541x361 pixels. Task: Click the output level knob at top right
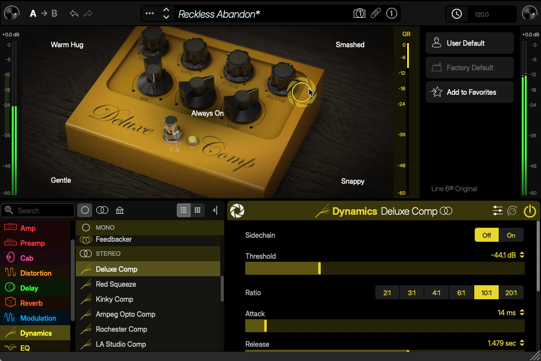(529, 13)
